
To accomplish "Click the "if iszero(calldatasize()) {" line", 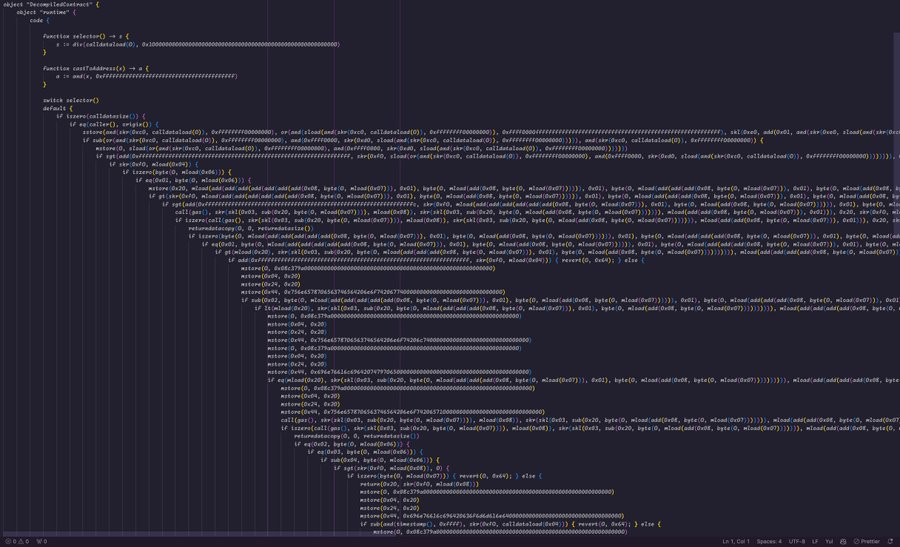I will (x=100, y=116).
